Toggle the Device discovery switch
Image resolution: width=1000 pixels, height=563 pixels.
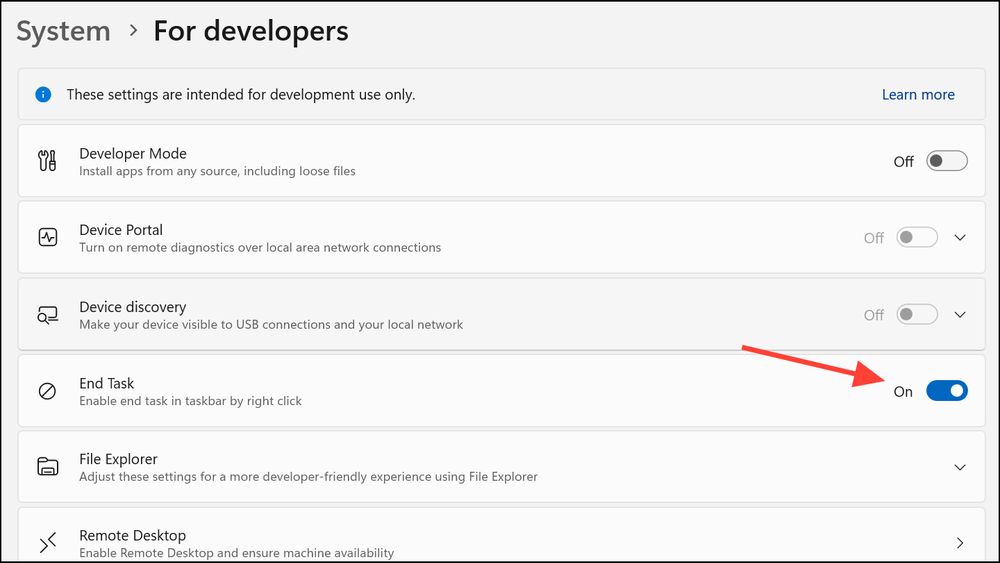point(917,315)
